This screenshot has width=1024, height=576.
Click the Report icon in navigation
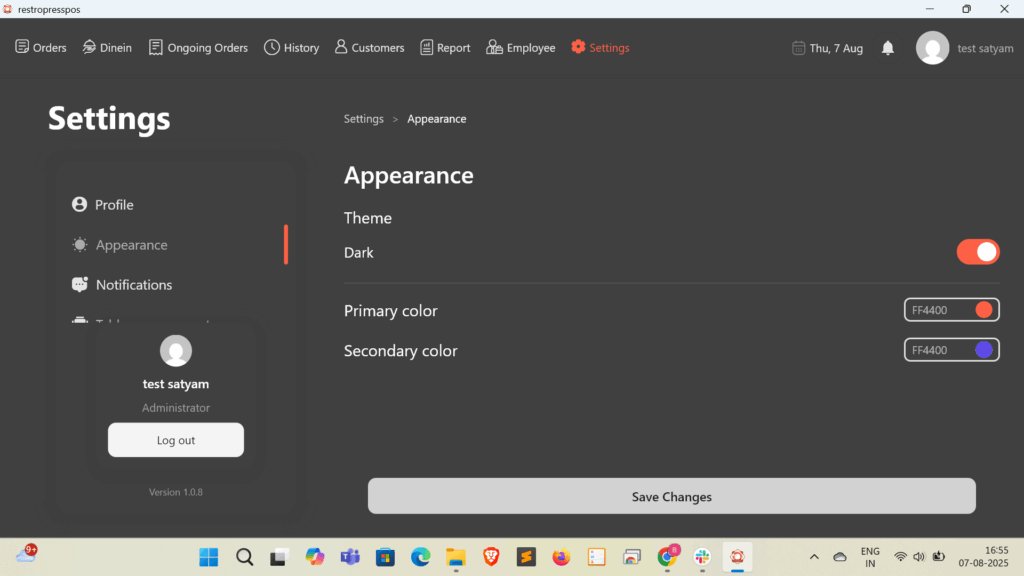[x=427, y=47]
